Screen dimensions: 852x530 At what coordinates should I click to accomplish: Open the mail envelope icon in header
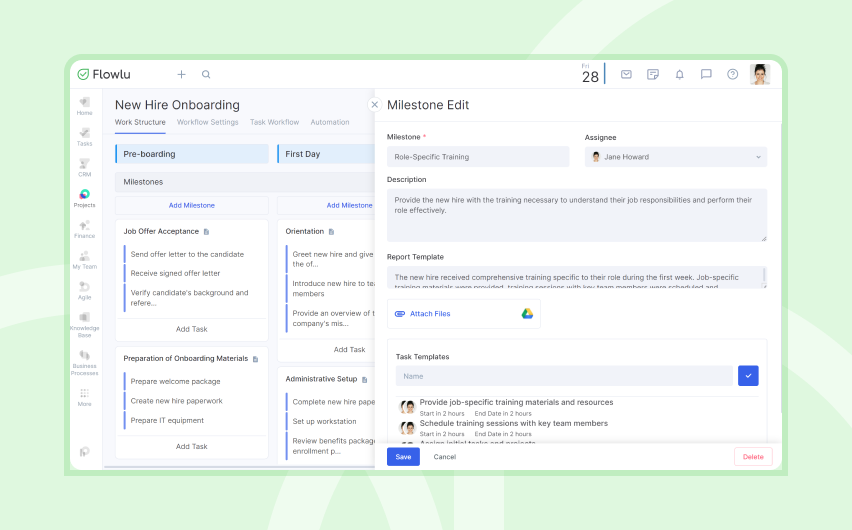click(626, 74)
